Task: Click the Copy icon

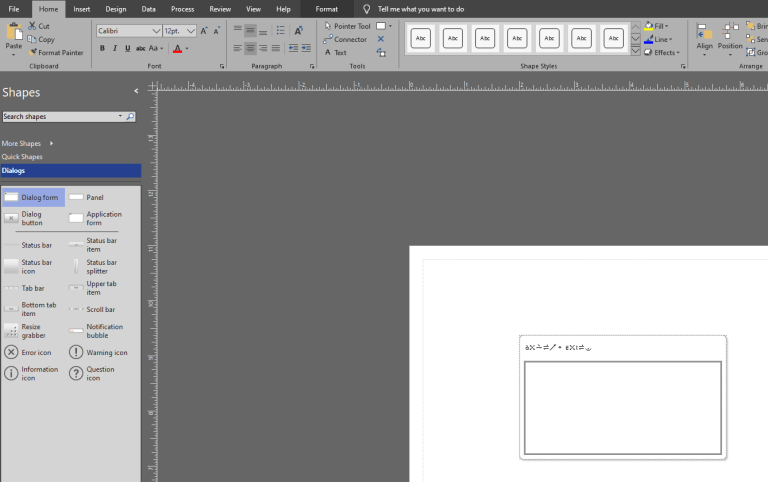Action: 32,39
